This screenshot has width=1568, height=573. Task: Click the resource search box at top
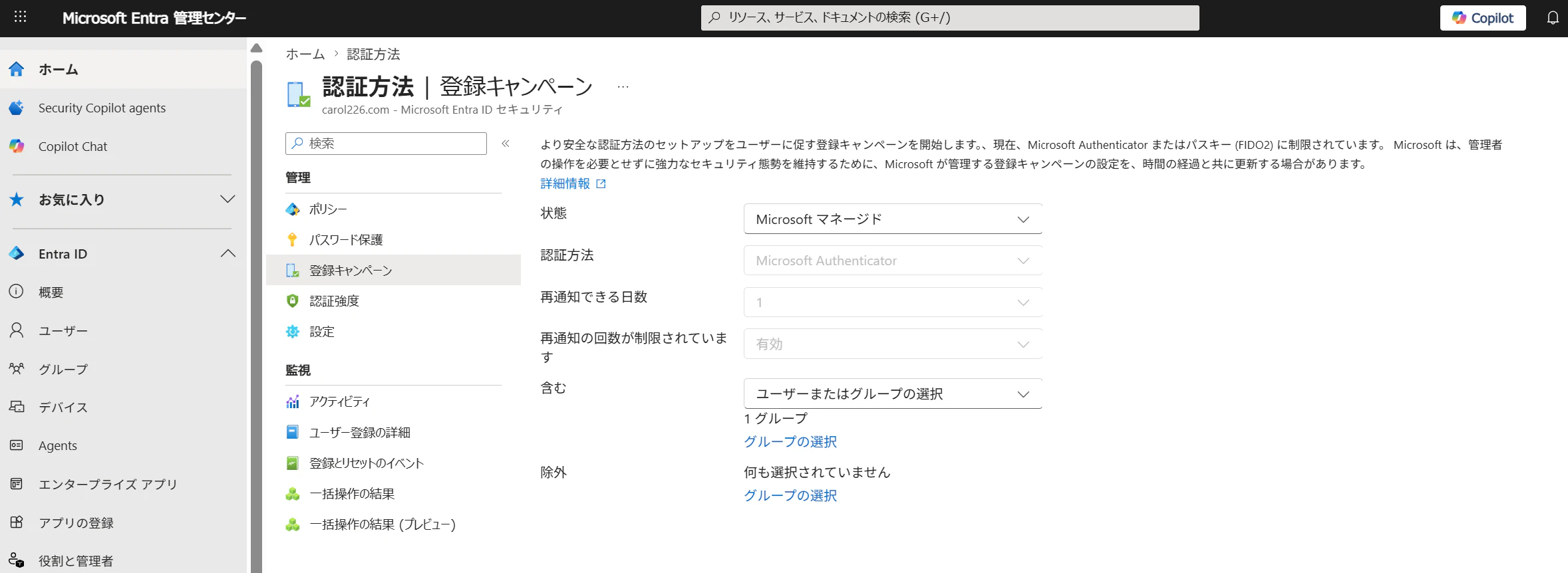pos(950,18)
